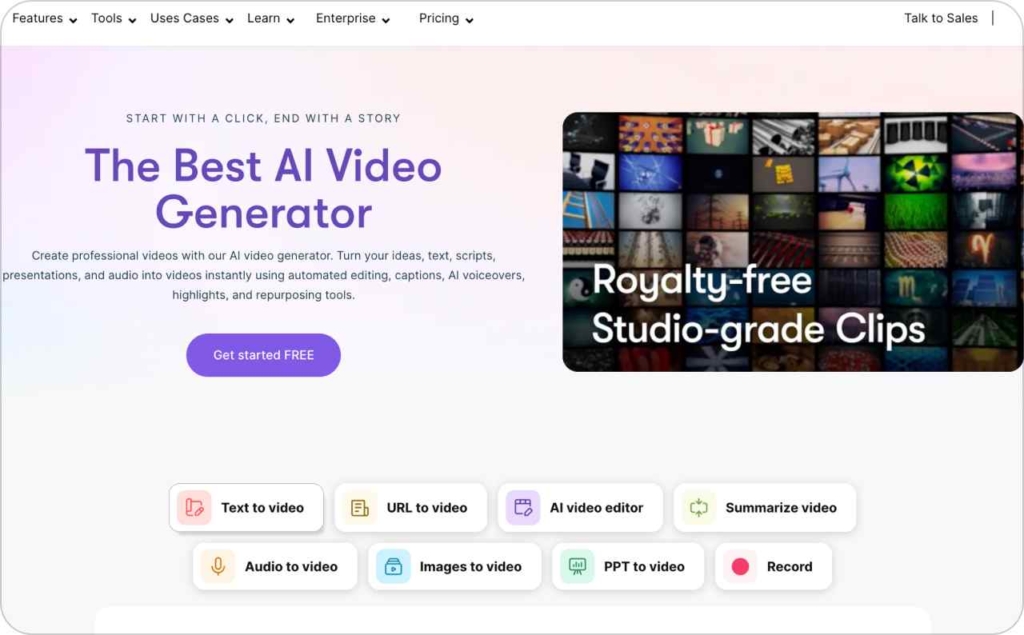Click the Get started FREE button

263,354
